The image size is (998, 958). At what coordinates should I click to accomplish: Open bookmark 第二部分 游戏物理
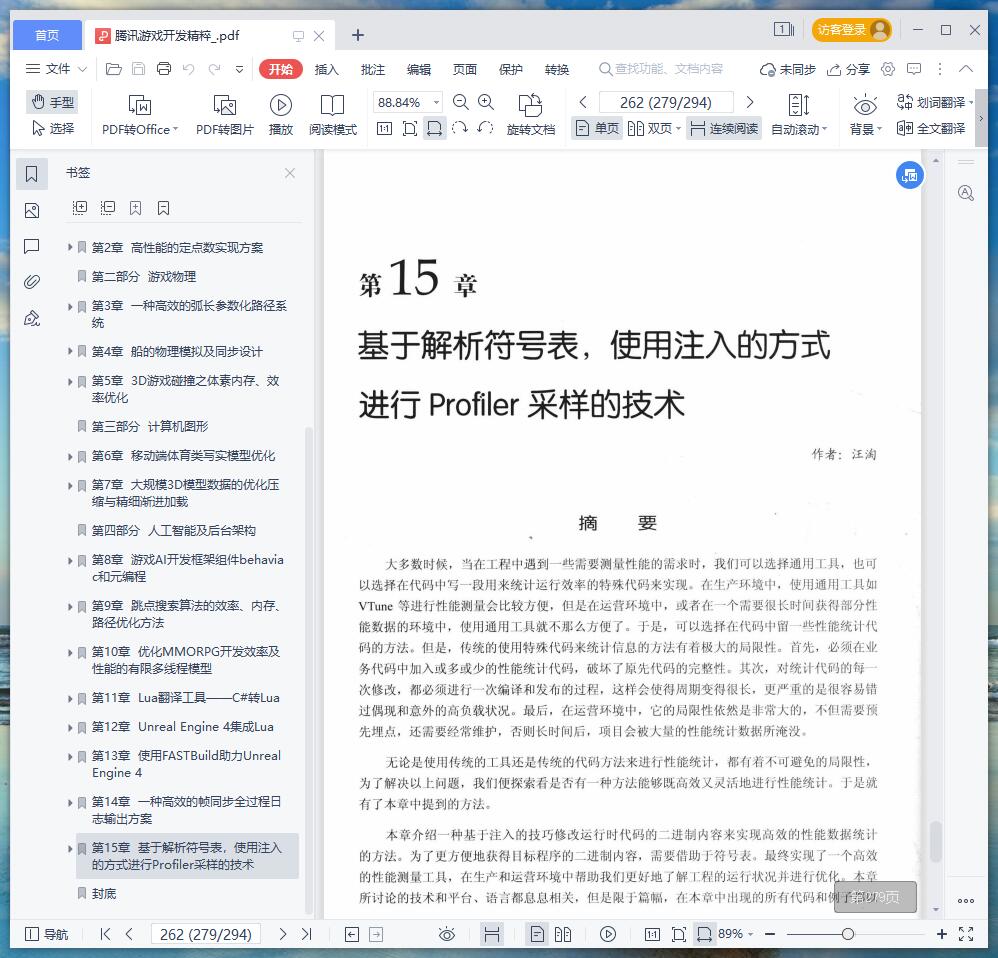click(x=144, y=276)
